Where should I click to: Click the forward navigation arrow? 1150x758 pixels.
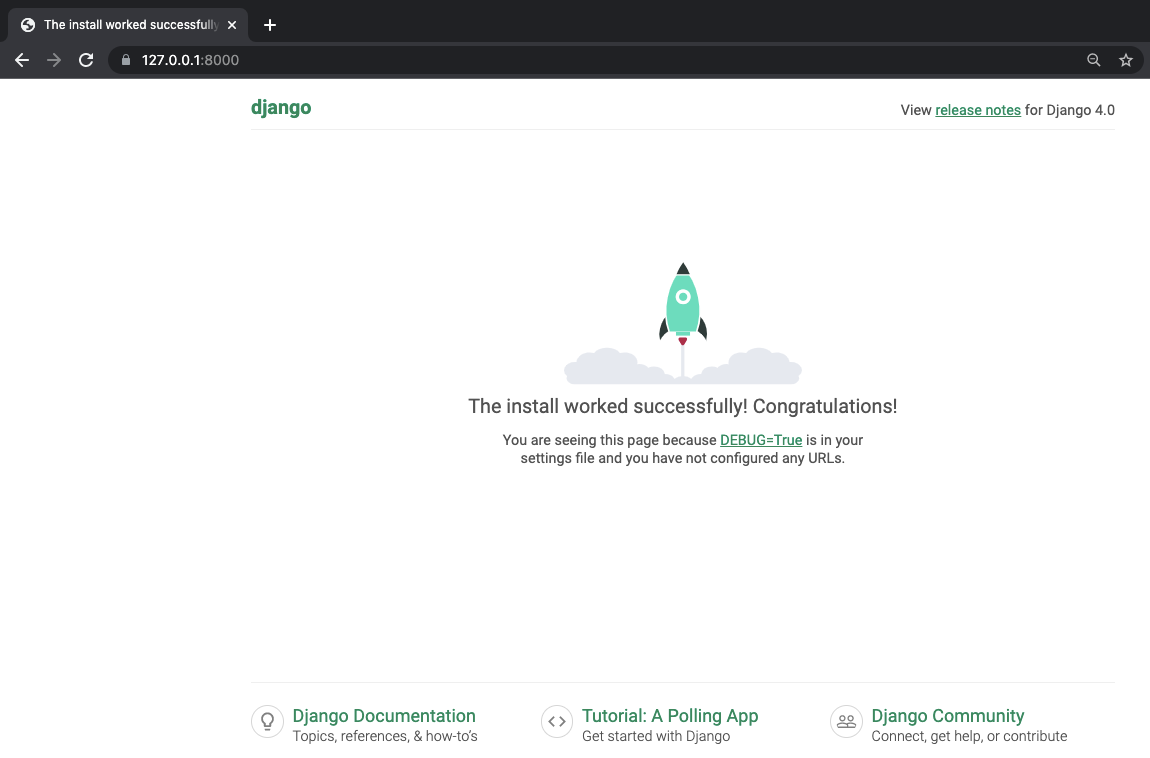[x=54, y=60]
